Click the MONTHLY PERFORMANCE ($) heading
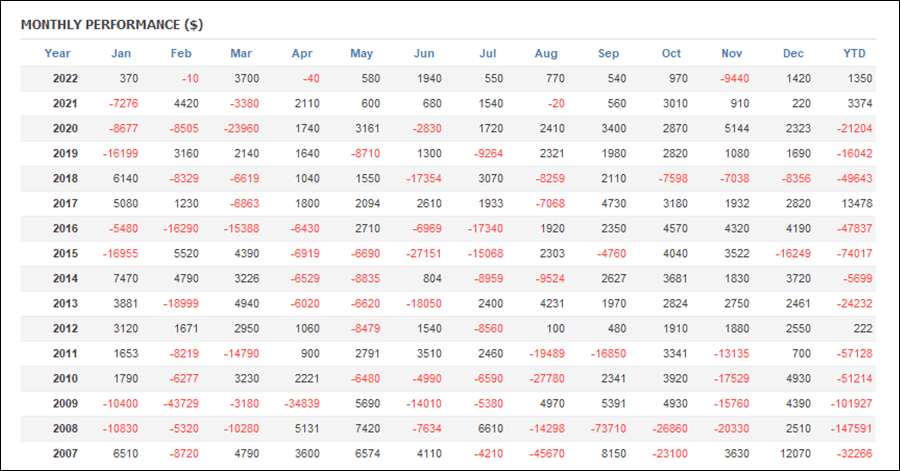Screen dimensions: 900x471 [x=112, y=25]
